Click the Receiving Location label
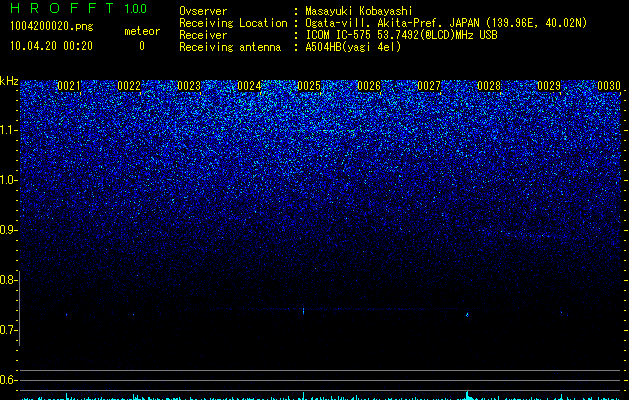Viewport: 629px width, 400px height. tap(233, 23)
